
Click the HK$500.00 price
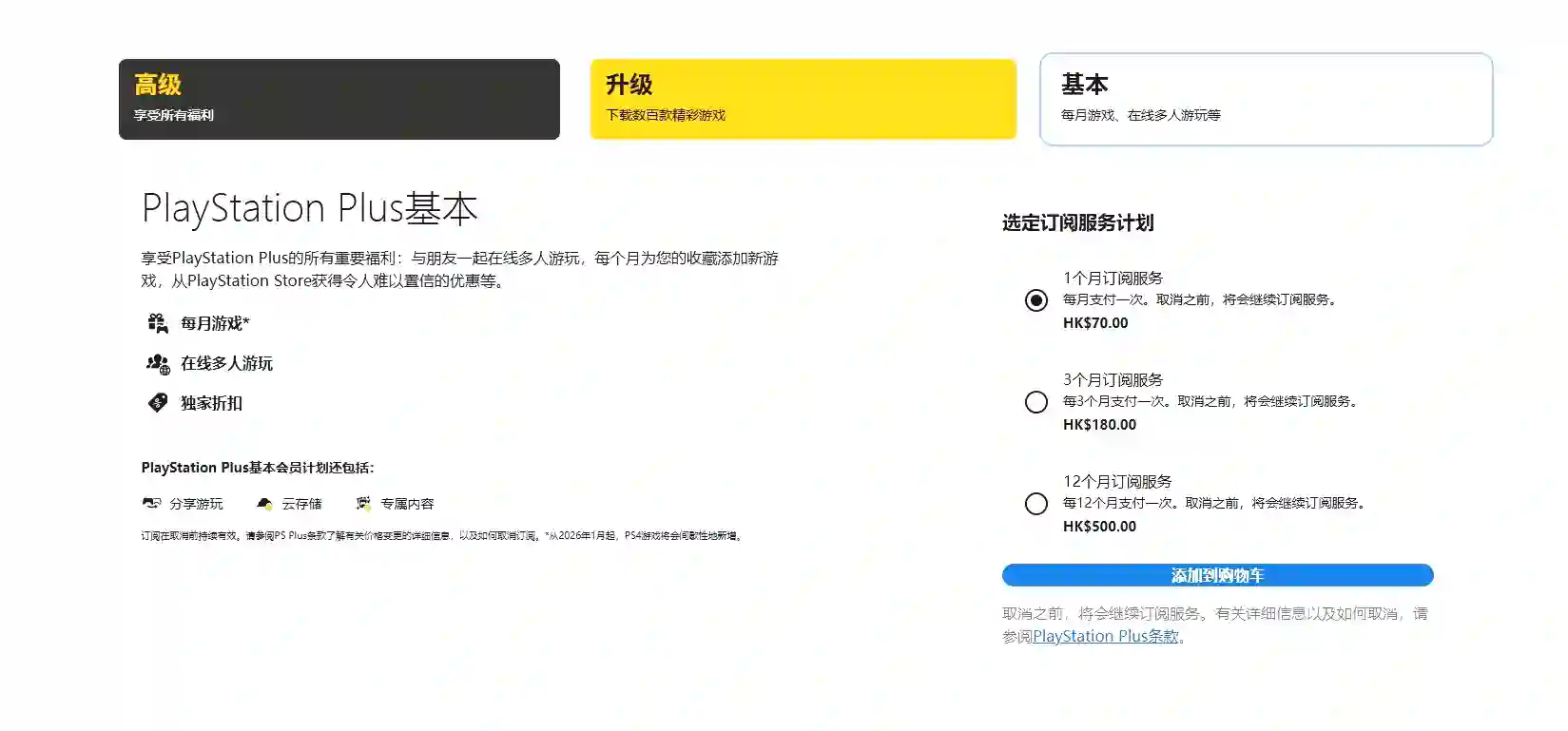[1099, 527]
